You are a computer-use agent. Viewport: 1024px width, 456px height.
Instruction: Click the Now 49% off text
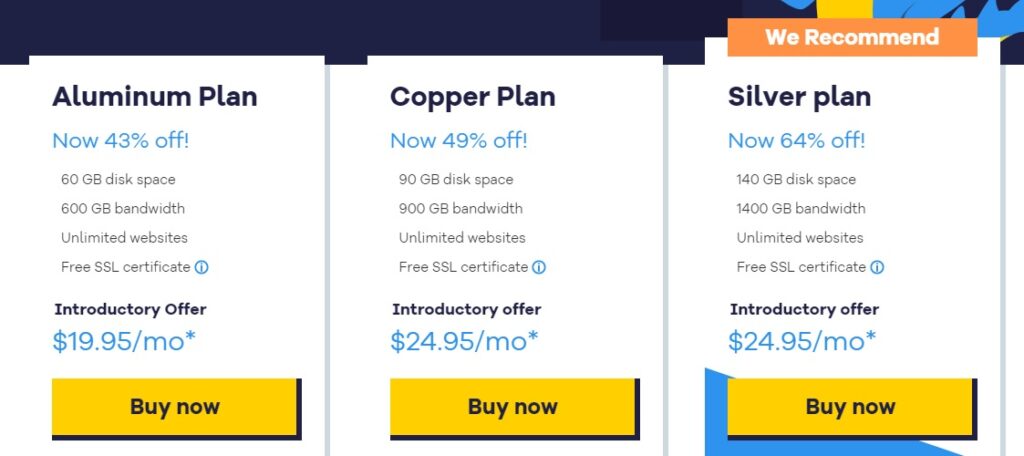[458, 140]
